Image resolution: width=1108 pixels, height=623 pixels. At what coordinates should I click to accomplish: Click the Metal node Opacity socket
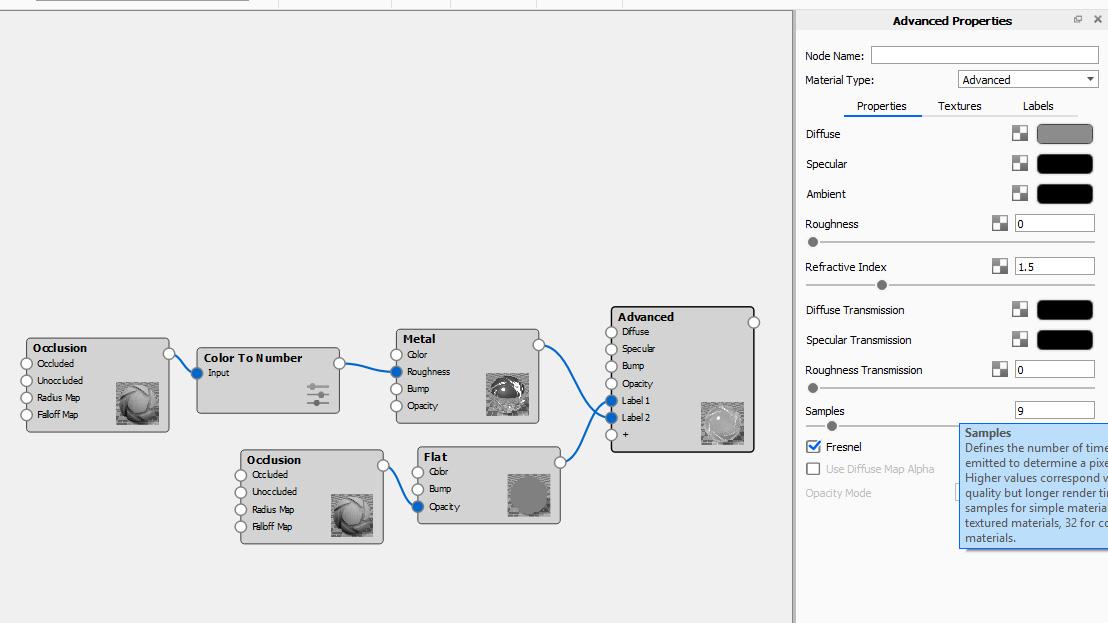396,405
